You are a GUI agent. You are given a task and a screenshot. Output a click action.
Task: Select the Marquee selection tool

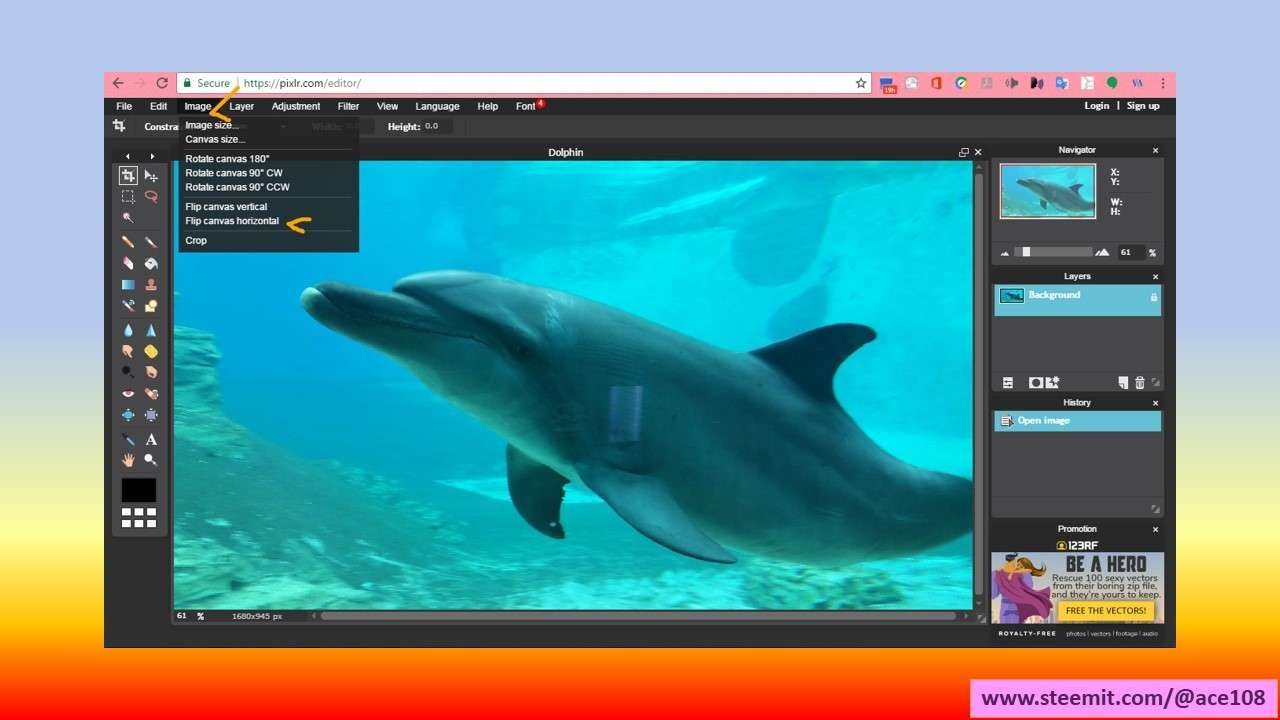(128, 197)
